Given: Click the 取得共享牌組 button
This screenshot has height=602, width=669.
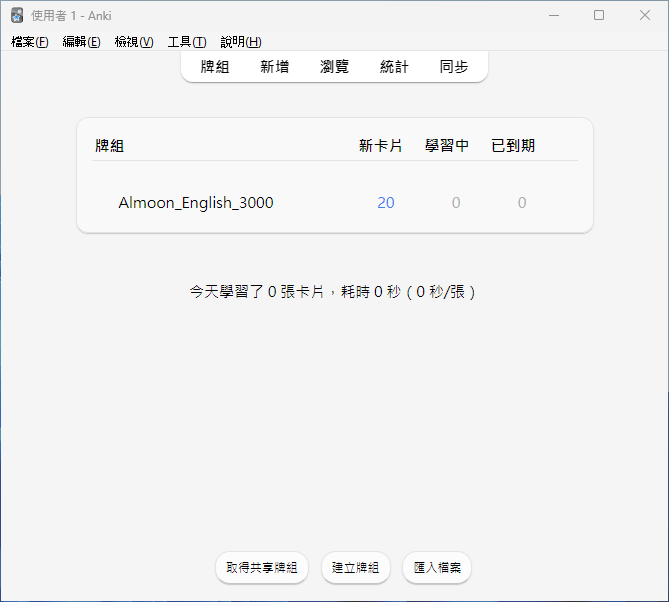Looking at the screenshot, I should 262,568.
